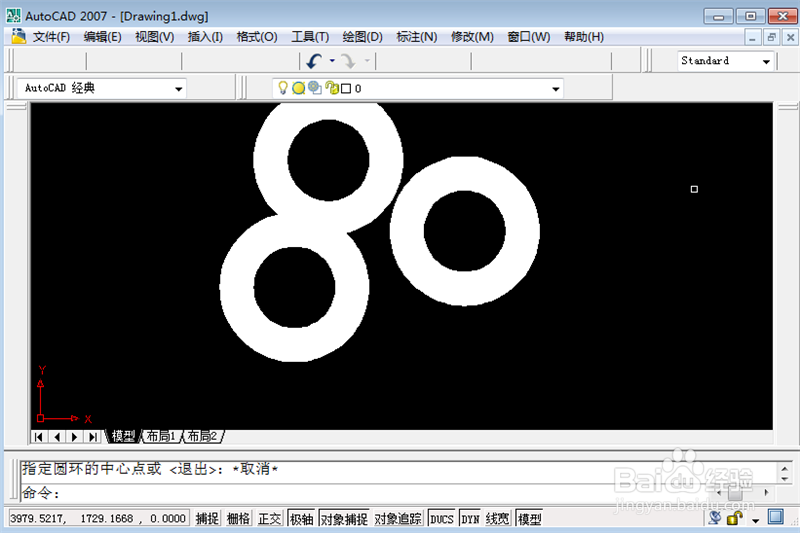Toggle 对象追踪 object tracking
The image size is (800, 533).
coord(398,519)
